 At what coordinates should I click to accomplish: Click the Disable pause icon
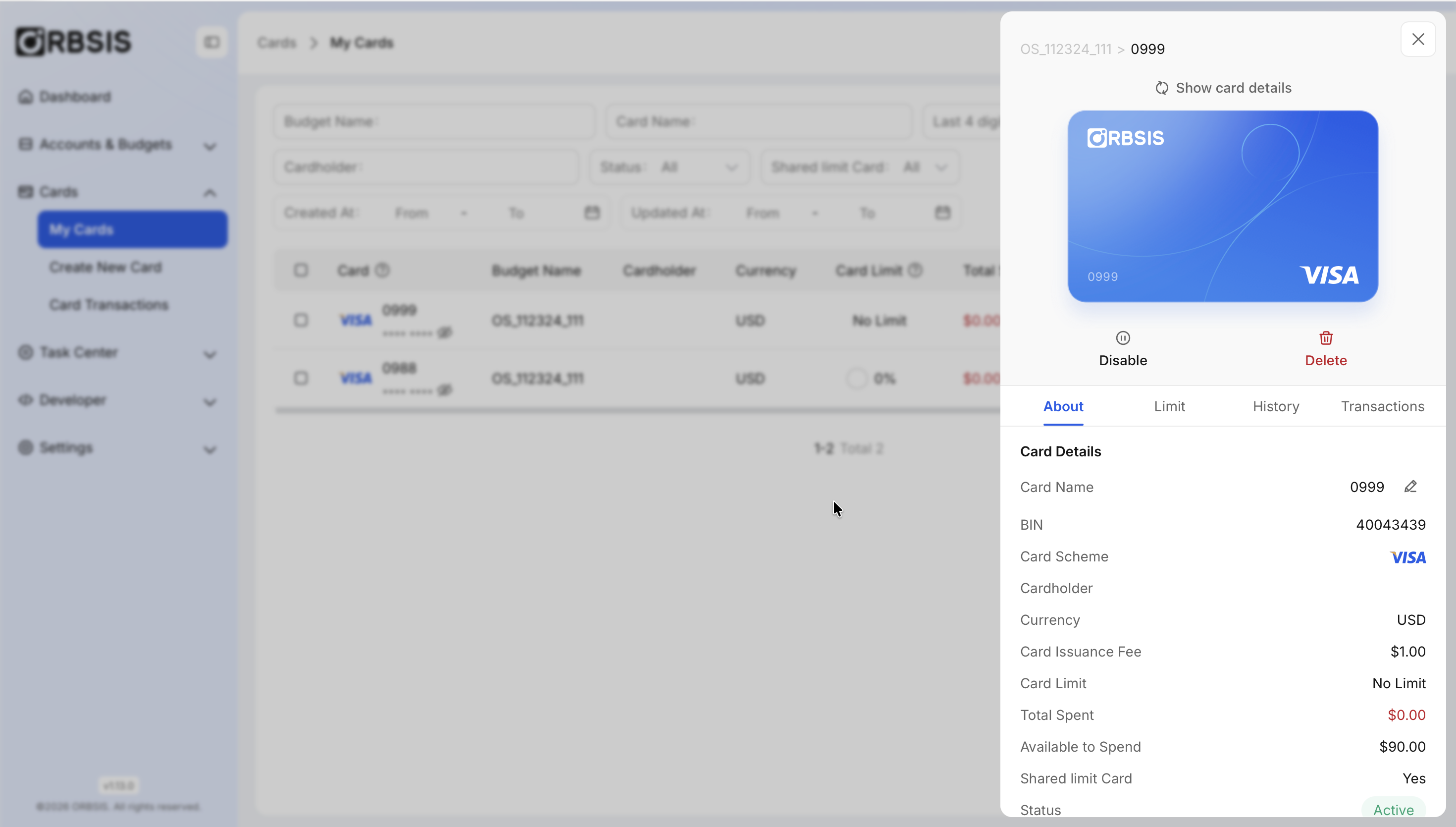1122,338
